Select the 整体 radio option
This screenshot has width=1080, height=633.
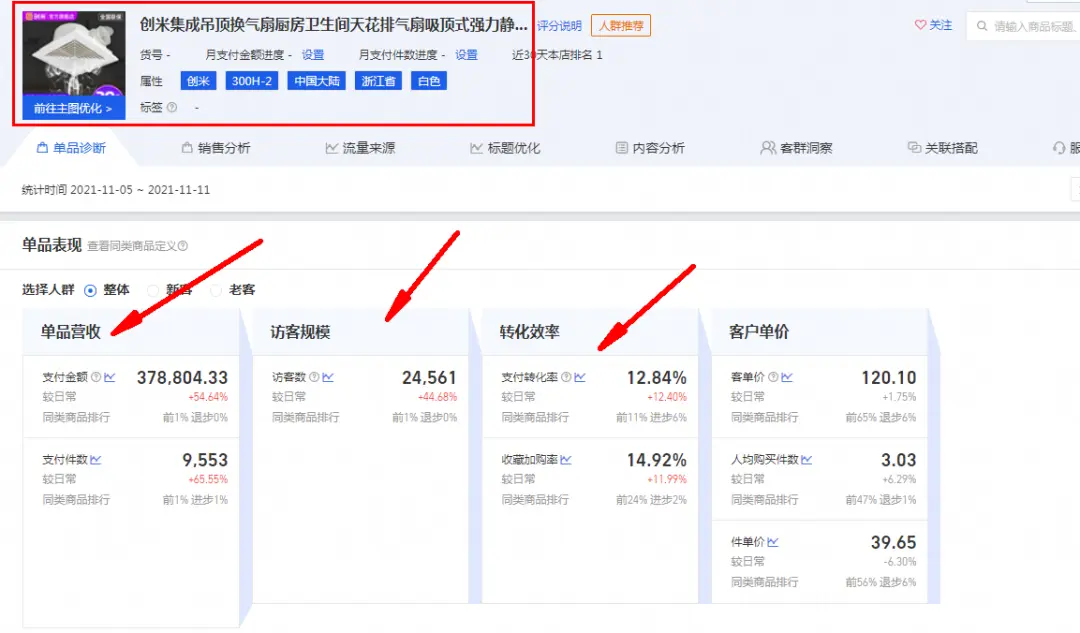[89, 290]
